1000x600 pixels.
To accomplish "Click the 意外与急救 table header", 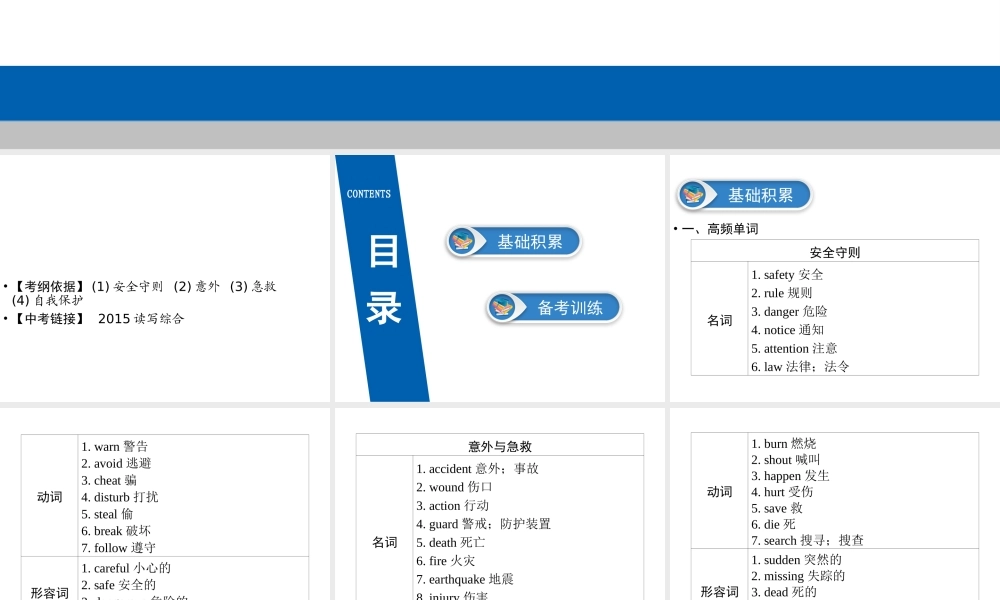I will (499, 446).
